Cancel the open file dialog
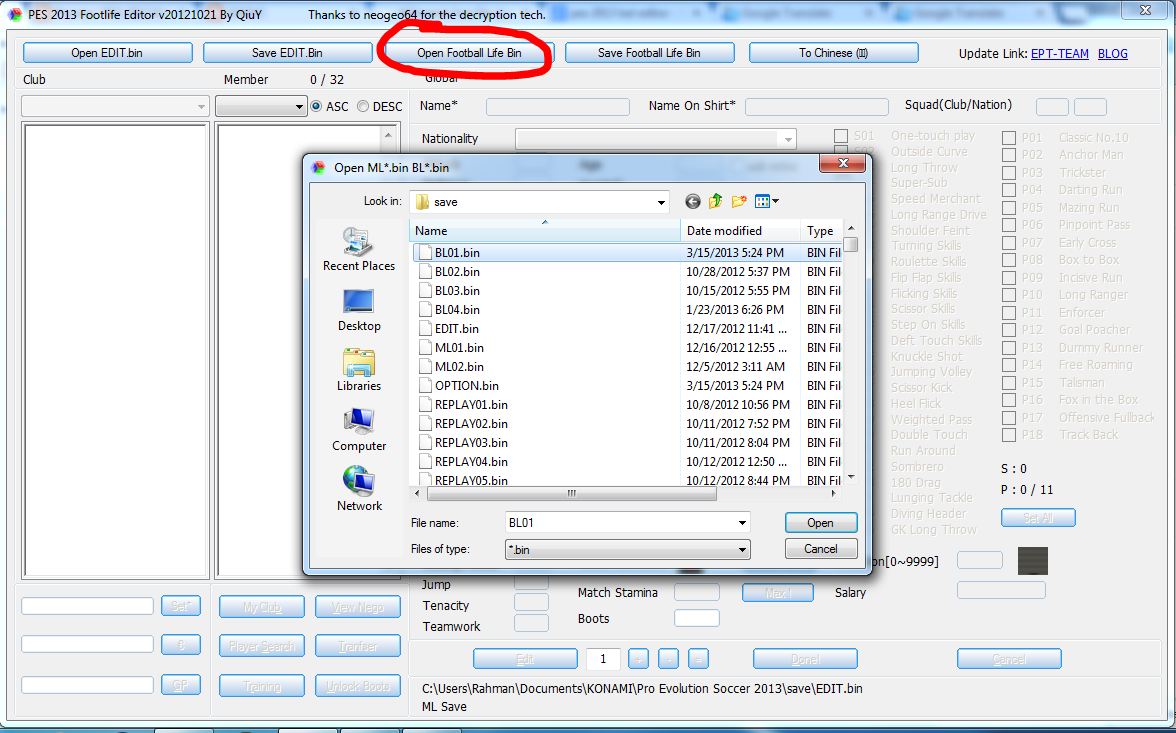Image resolution: width=1176 pixels, height=733 pixels. coord(820,549)
